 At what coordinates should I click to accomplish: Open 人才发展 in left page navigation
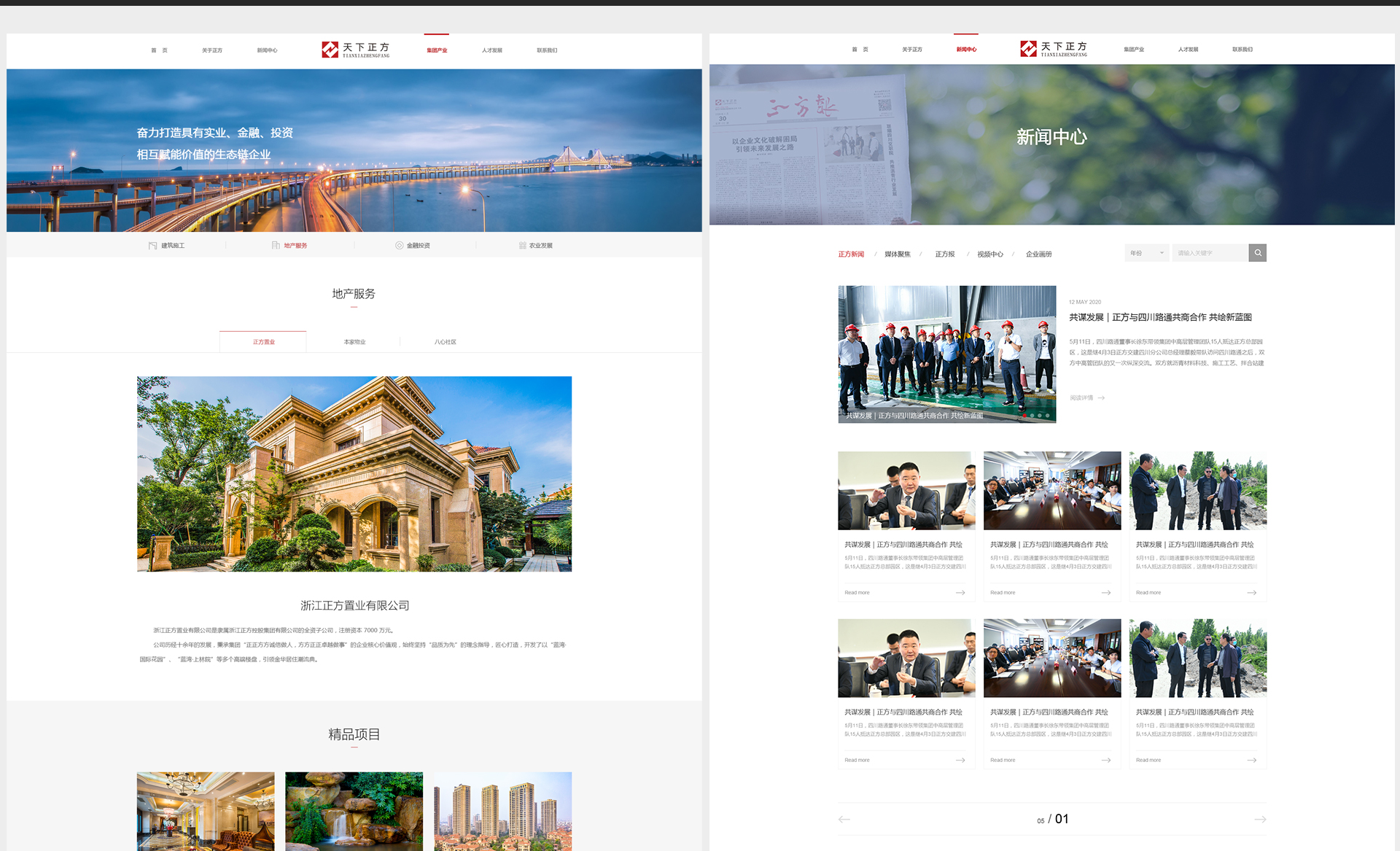pyautogui.click(x=491, y=50)
